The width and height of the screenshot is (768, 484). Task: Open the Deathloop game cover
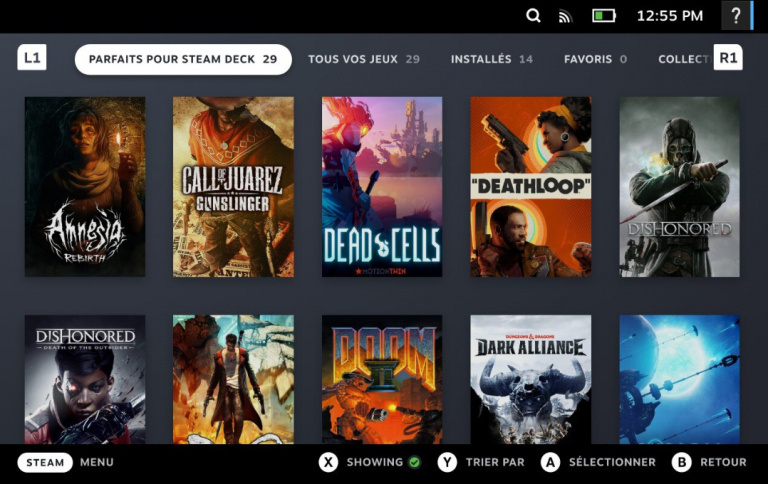[531, 187]
